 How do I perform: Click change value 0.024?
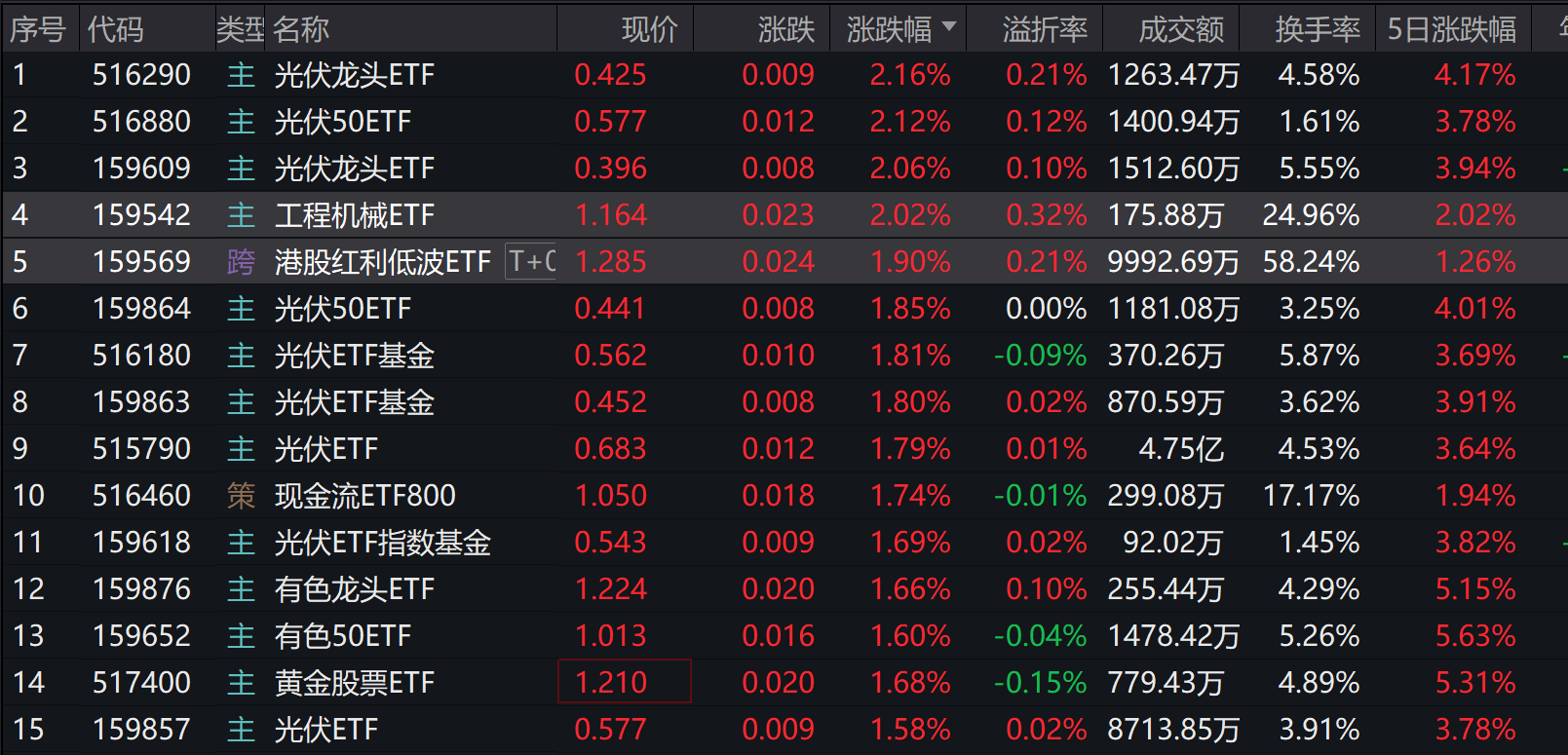pyautogui.click(x=778, y=262)
